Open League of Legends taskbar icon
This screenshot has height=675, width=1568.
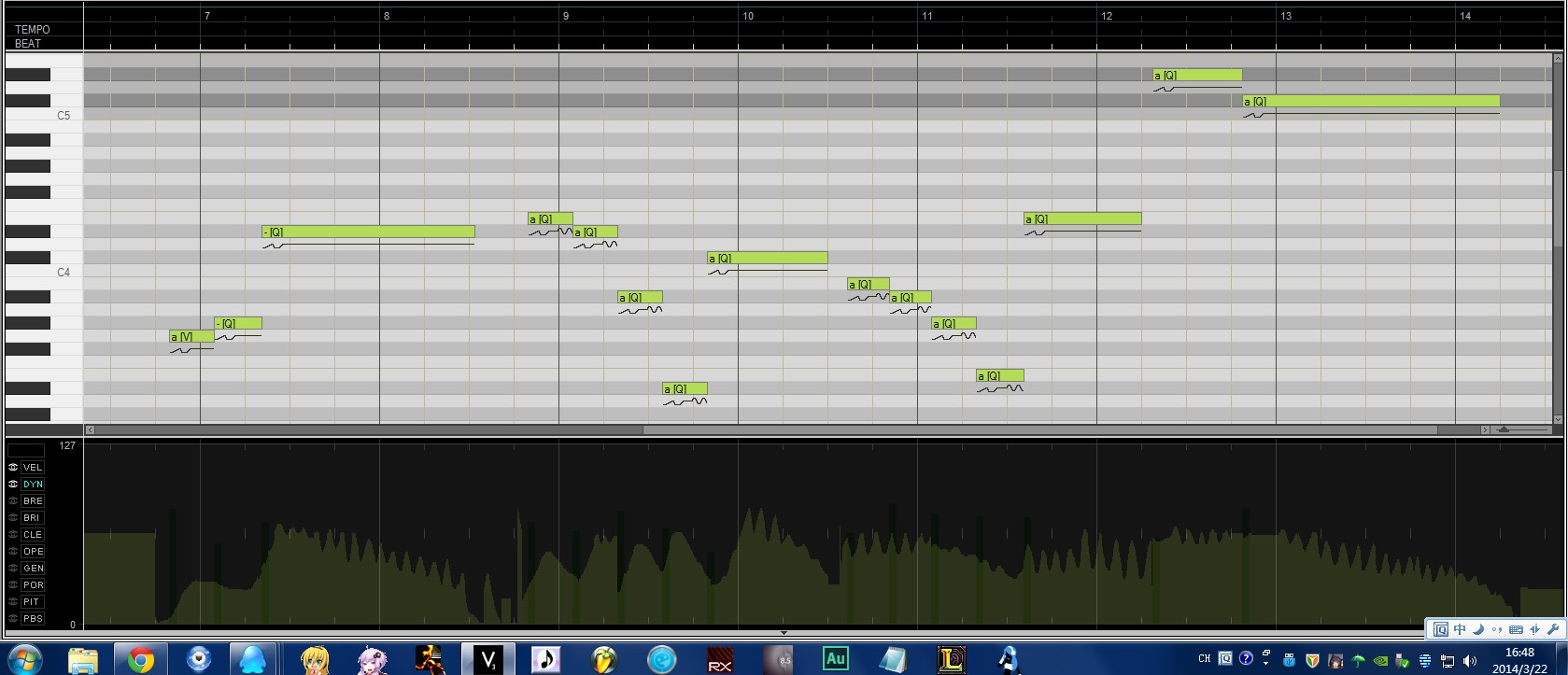pos(951,659)
